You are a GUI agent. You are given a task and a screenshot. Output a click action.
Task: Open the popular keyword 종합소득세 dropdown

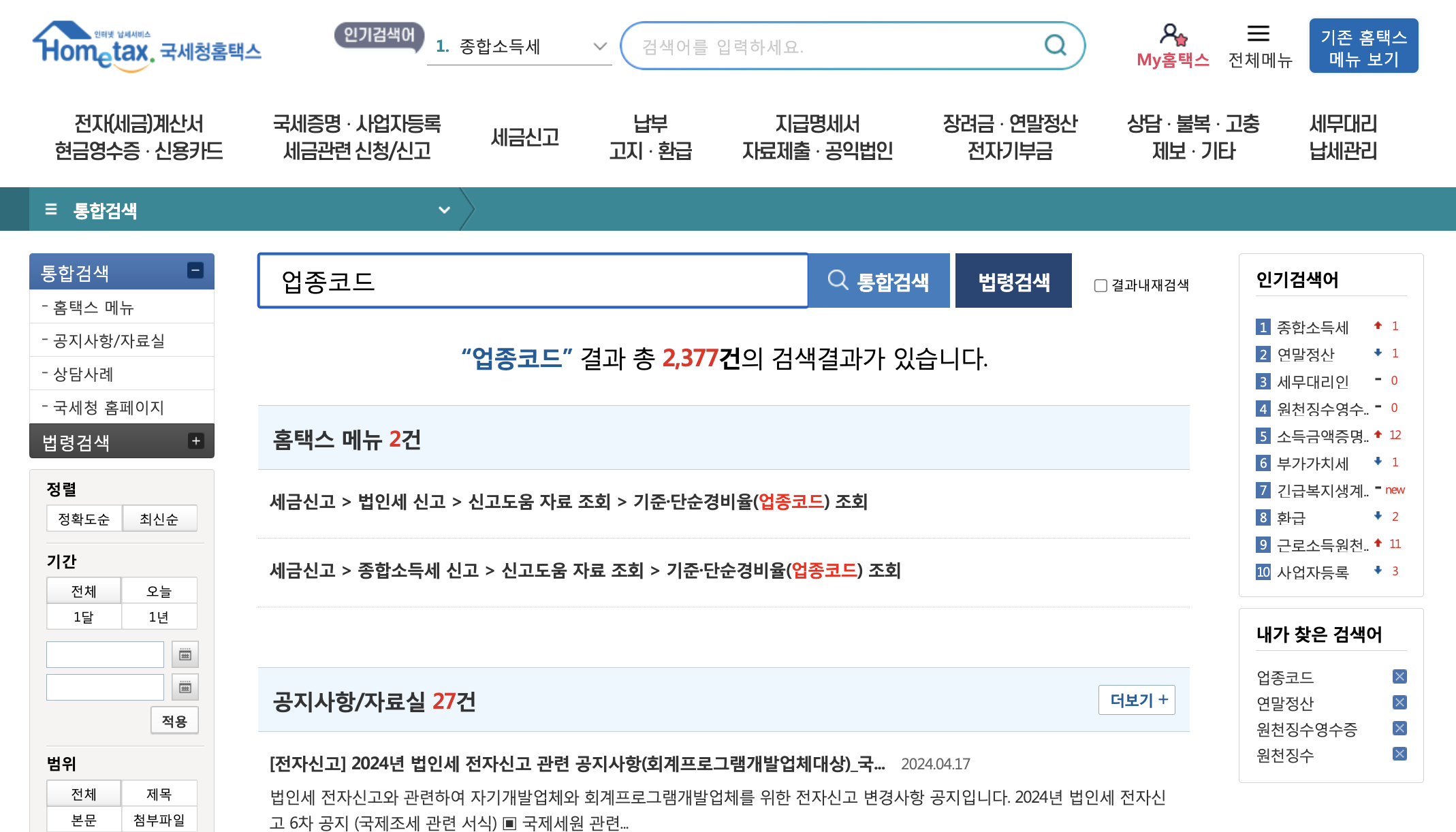[599, 46]
